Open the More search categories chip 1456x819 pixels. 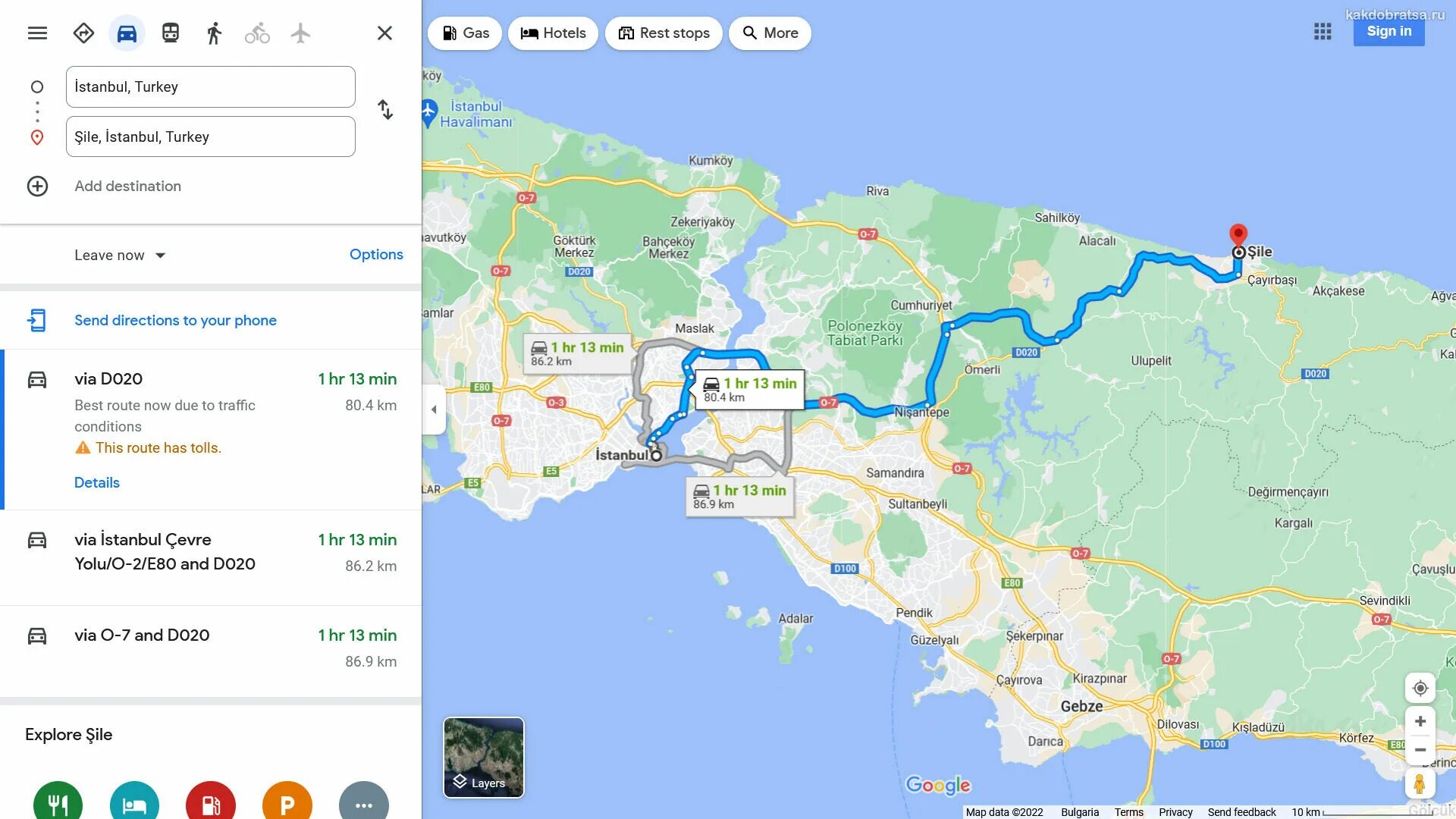(x=770, y=33)
